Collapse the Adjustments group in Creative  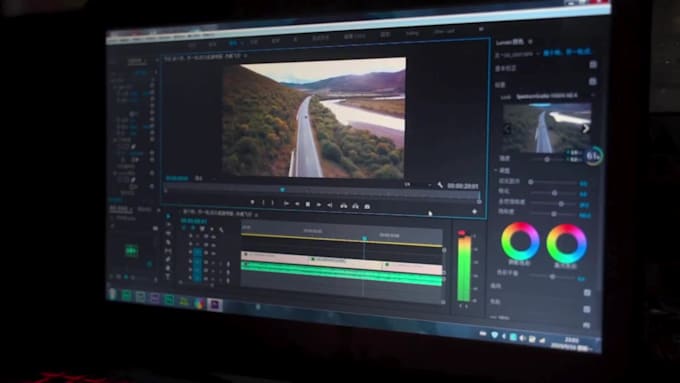tap(497, 170)
